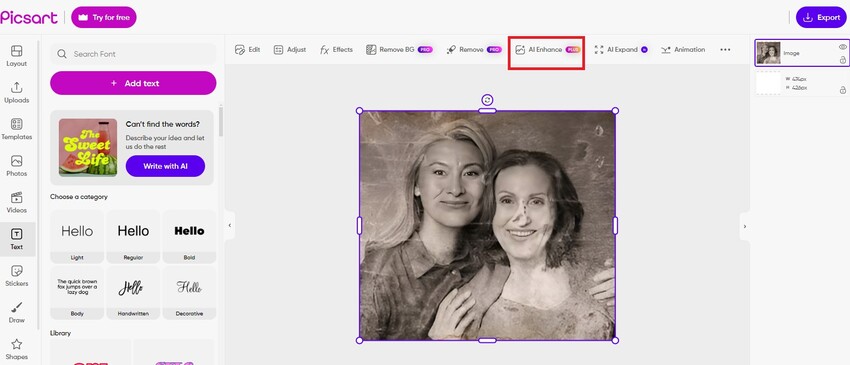Toggle the lock on the Image layer
Image resolution: width=850 pixels, height=365 pixels.
coord(842,60)
